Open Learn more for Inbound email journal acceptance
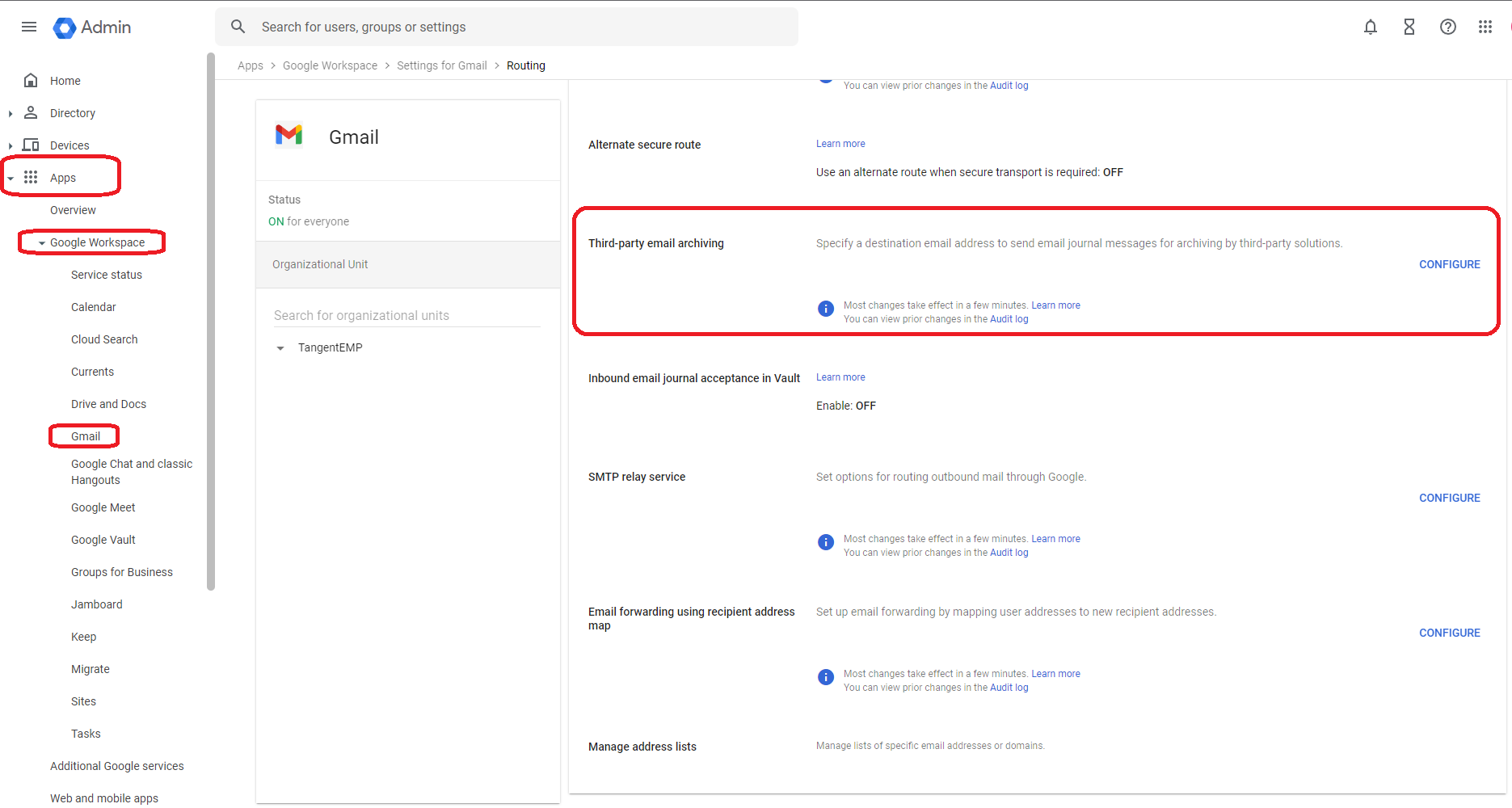Viewport: 1512px width, 808px height. pos(840,377)
